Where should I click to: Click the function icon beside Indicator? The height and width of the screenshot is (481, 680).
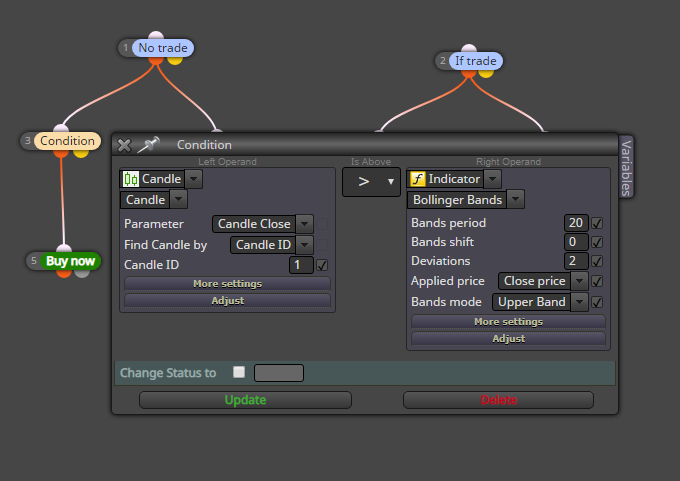tap(418, 179)
